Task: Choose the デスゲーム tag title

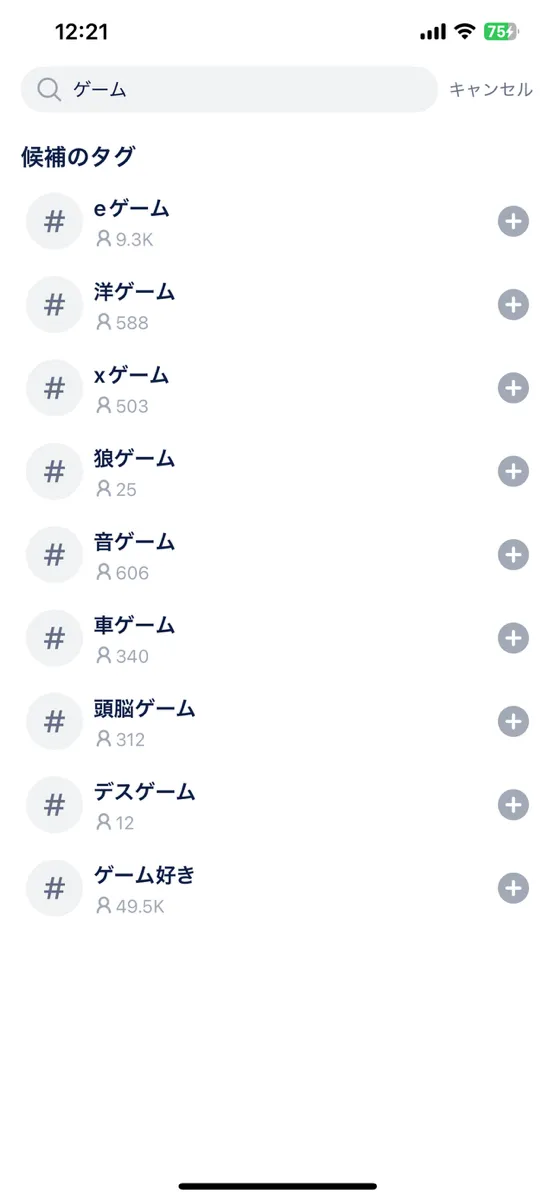Action: 145,792
